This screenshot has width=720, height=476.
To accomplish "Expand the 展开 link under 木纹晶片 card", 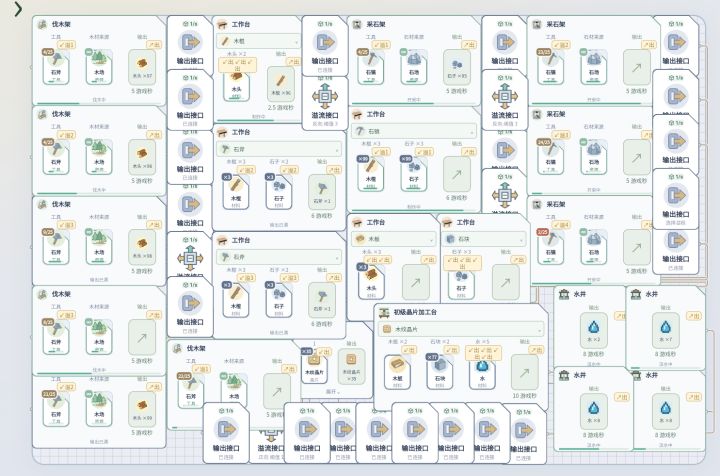I will [333, 392].
